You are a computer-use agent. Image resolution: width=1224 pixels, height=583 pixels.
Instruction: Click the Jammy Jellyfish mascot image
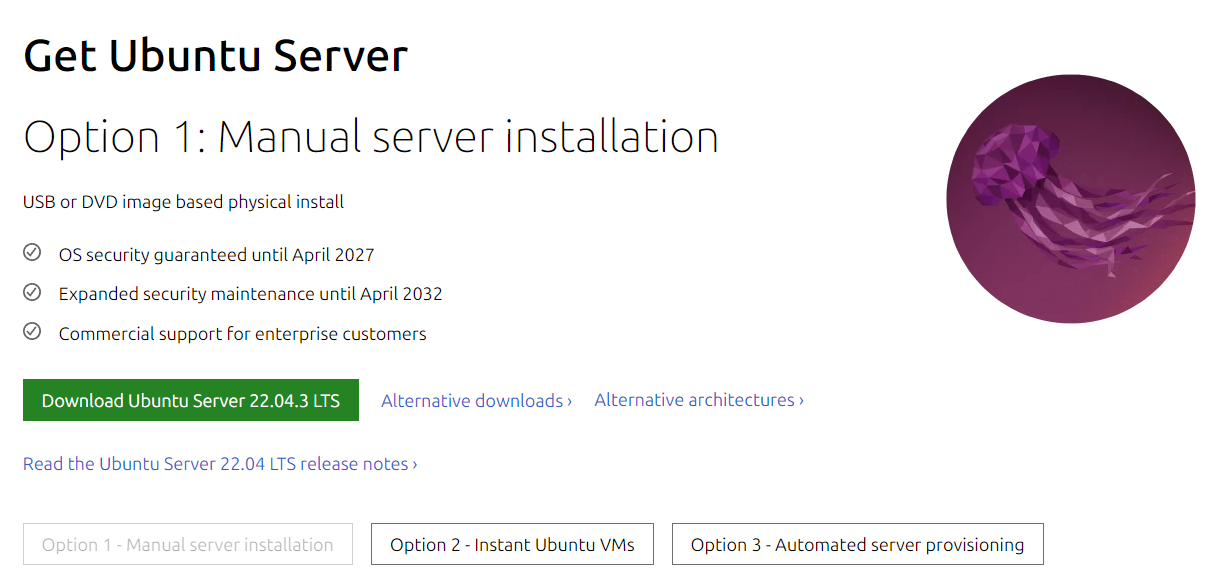[x=1071, y=199]
